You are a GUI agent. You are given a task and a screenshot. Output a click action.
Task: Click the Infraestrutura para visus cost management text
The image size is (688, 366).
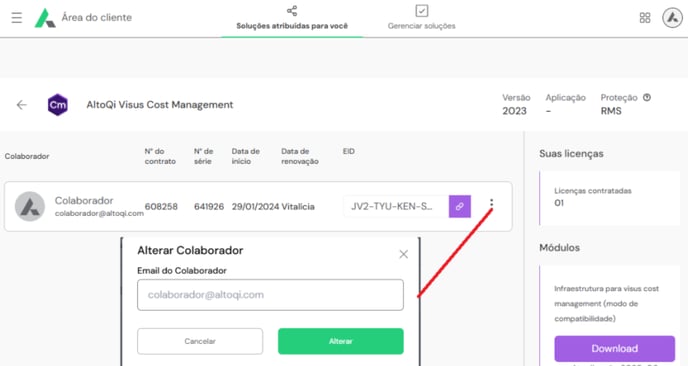click(606, 304)
